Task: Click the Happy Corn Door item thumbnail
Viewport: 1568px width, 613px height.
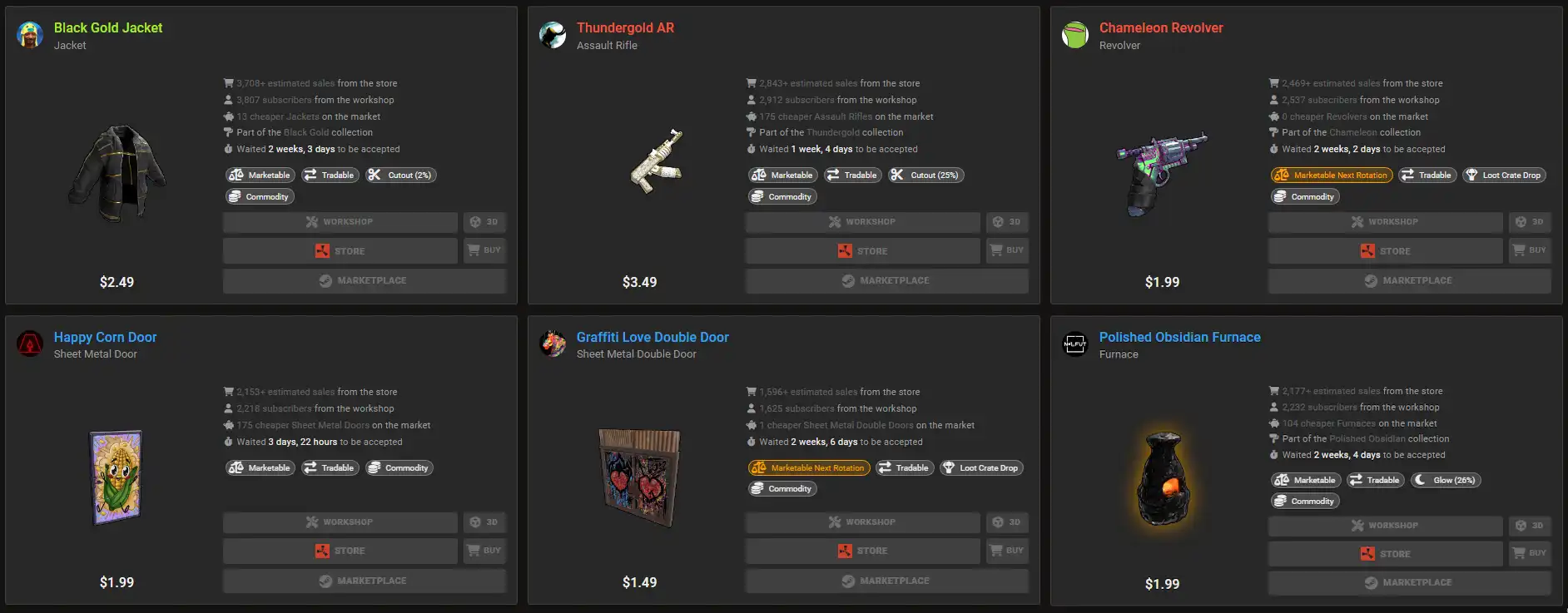Action: point(117,477)
